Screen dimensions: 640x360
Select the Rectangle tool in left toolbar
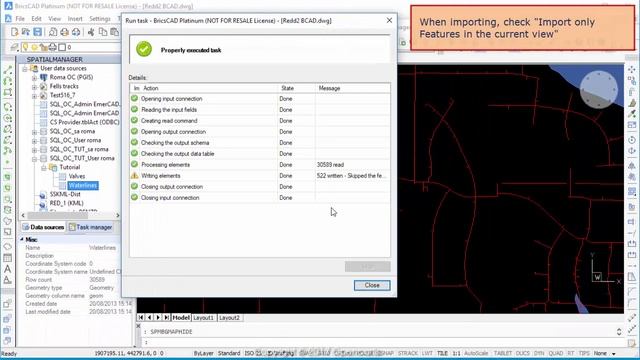click(x=7, y=93)
